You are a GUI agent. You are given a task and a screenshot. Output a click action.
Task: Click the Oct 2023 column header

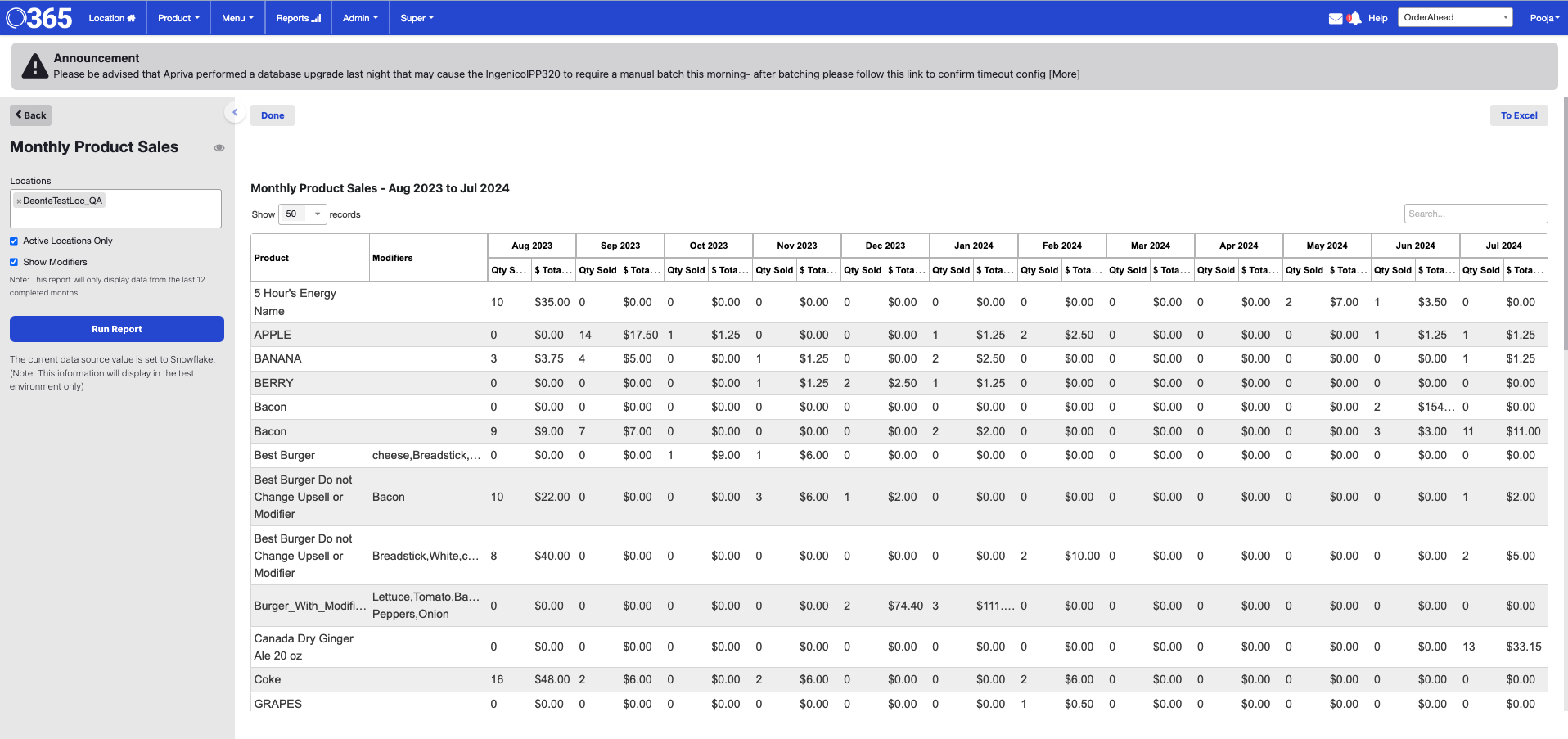tap(709, 246)
